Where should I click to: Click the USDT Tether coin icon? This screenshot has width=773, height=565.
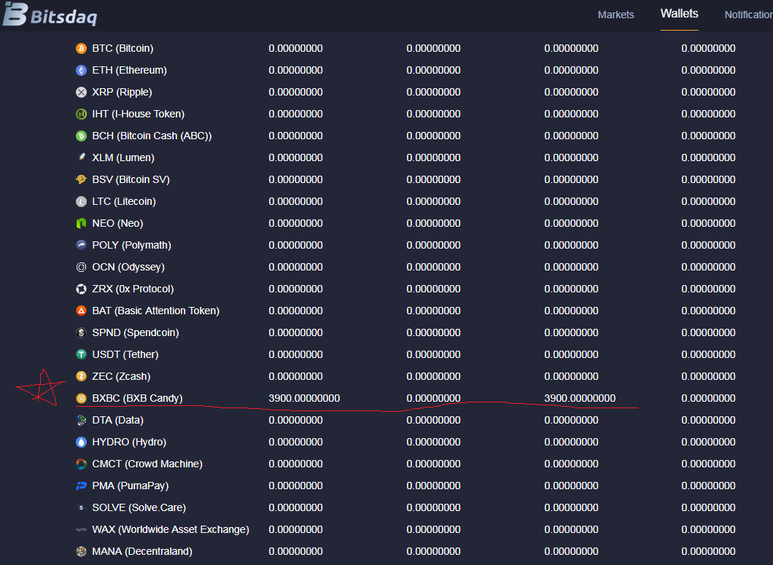[81, 354]
